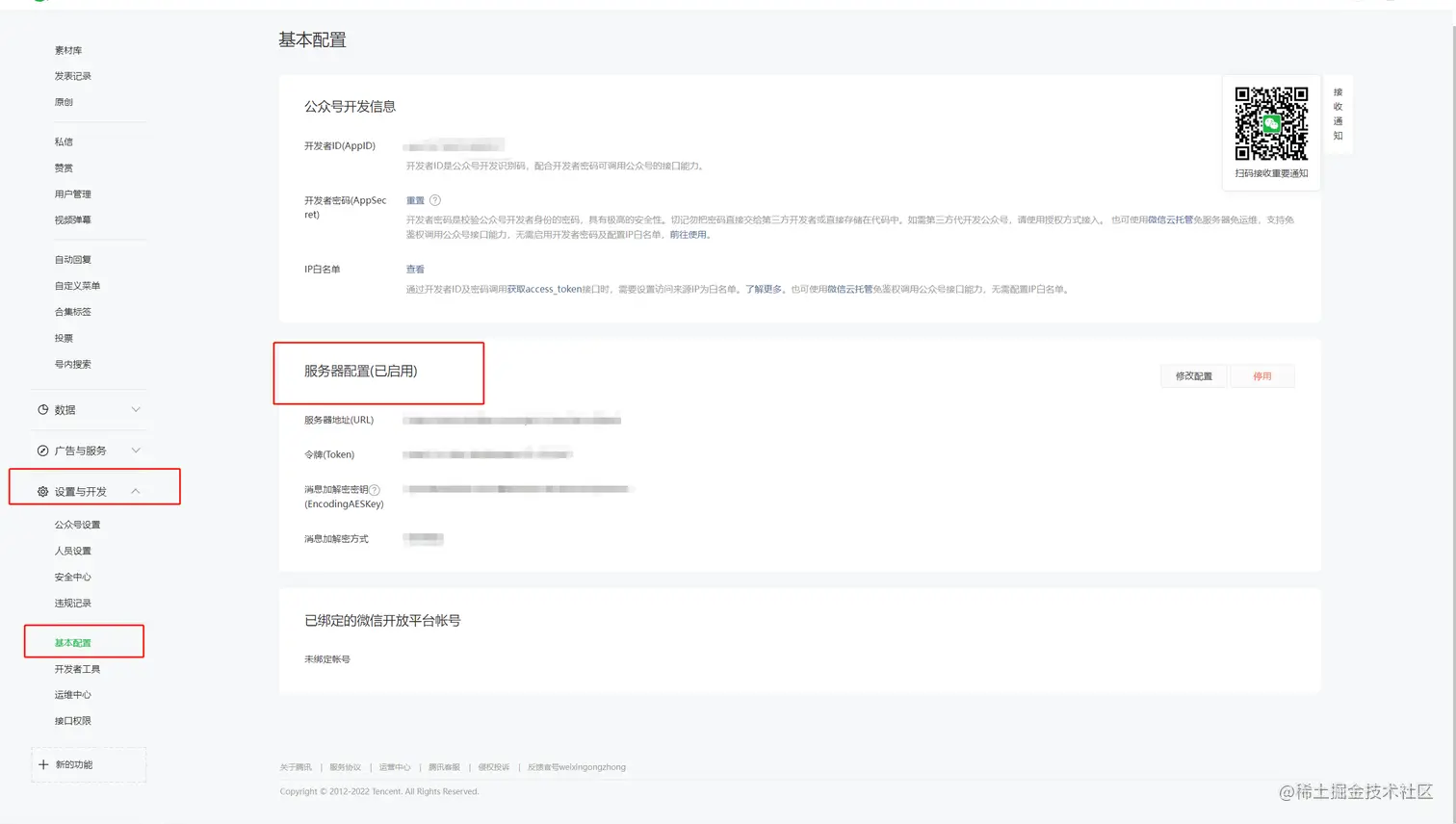Open 自动回复 in the sidebar
This screenshot has width=1456, height=824.
click(x=73, y=260)
